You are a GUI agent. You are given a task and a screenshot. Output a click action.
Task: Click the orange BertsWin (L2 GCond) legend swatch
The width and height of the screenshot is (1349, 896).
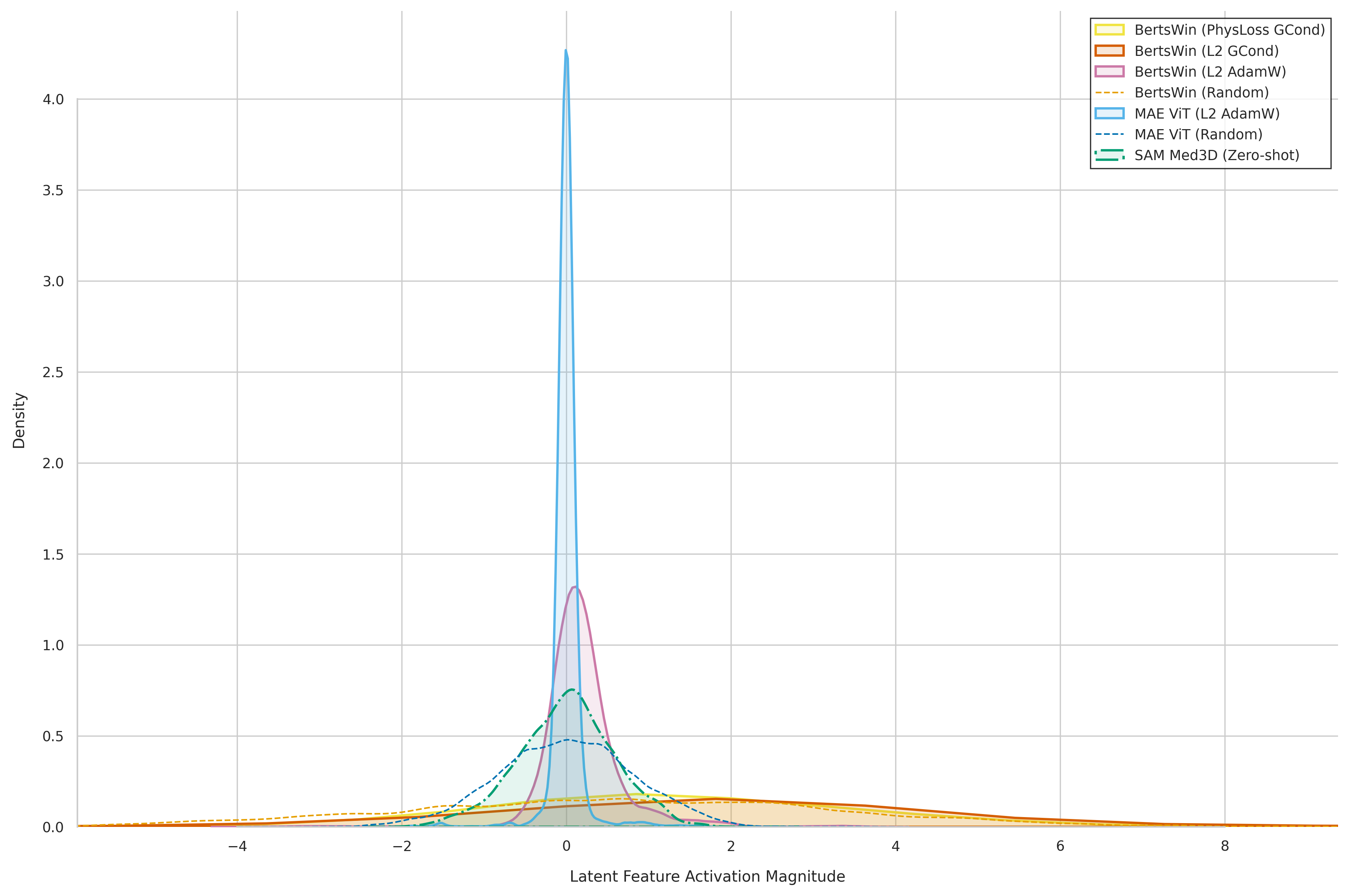tap(1109, 51)
